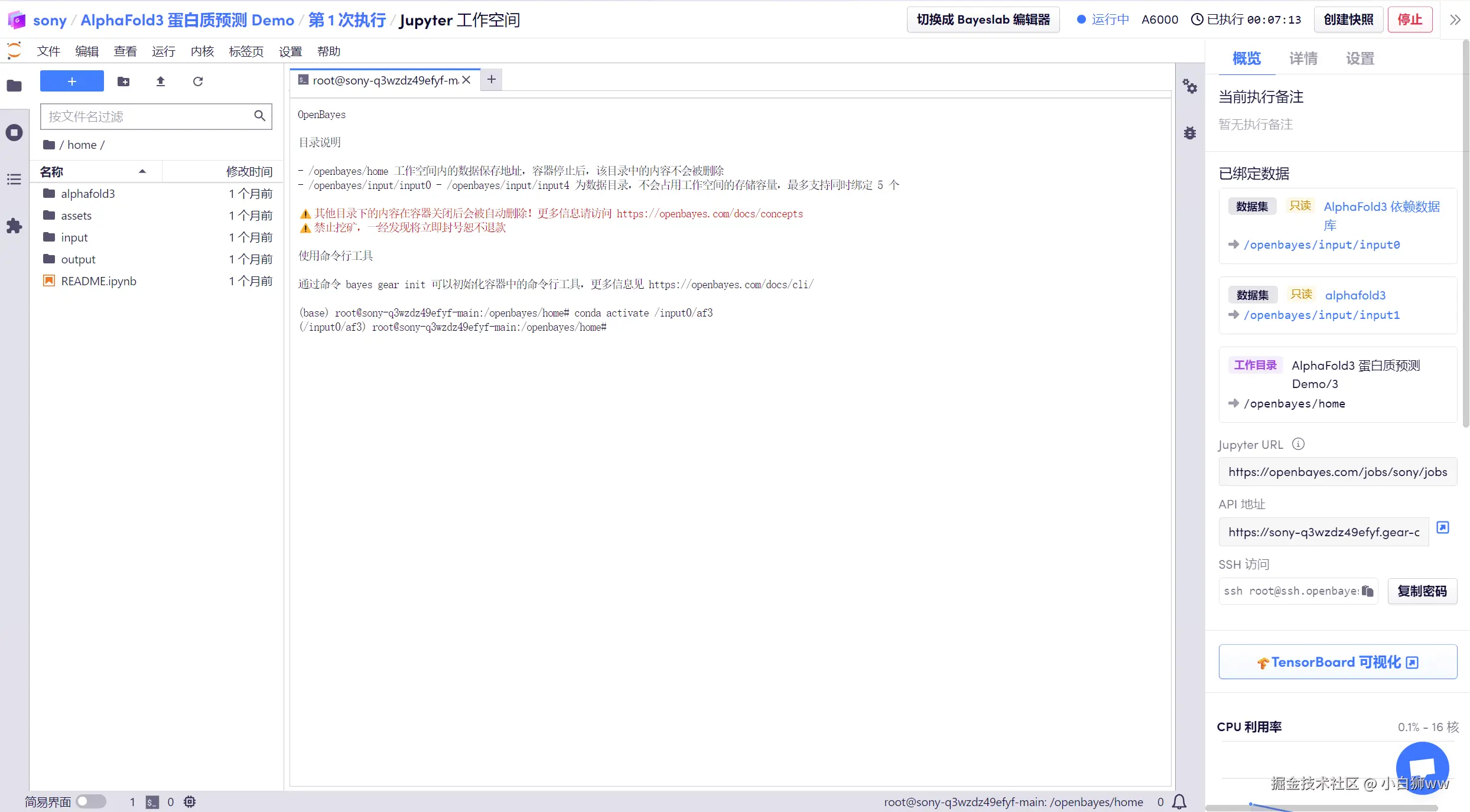Switch to the 详情 tab

[1303, 58]
